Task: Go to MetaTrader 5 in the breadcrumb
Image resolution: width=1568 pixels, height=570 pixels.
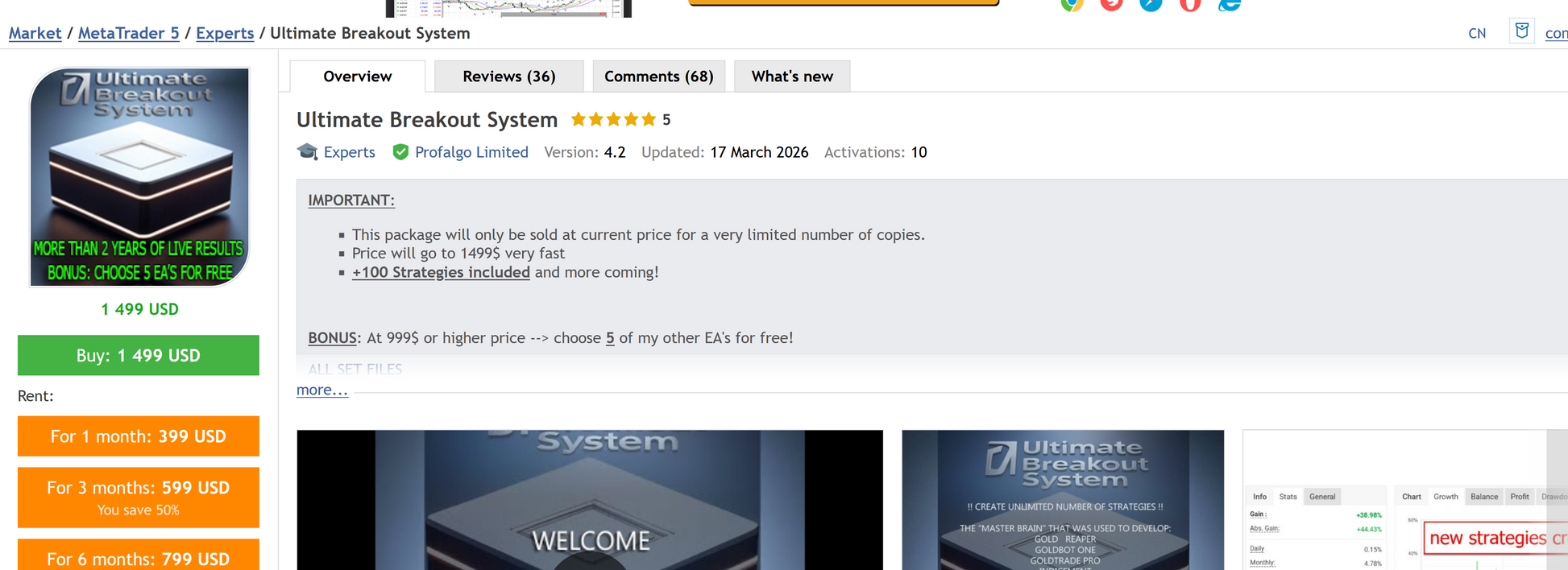Action: pyautogui.click(x=129, y=33)
